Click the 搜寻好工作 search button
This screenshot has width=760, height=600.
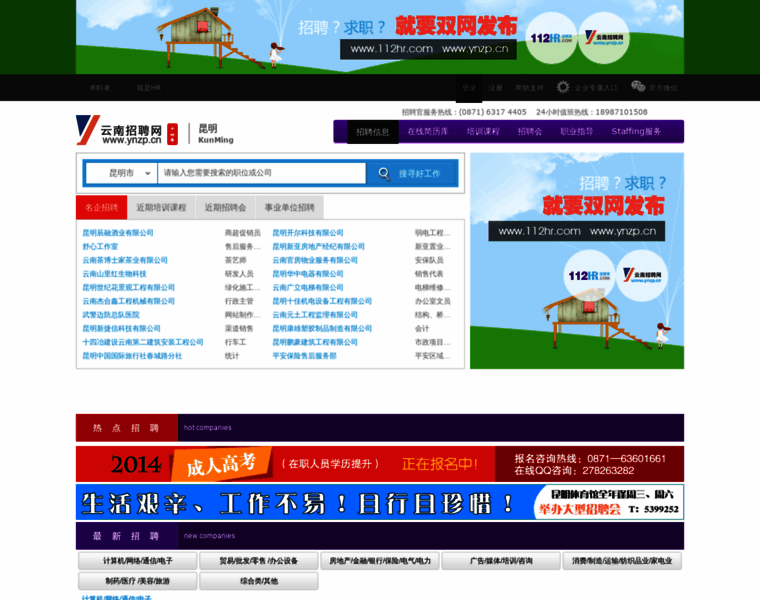click(412, 173)
